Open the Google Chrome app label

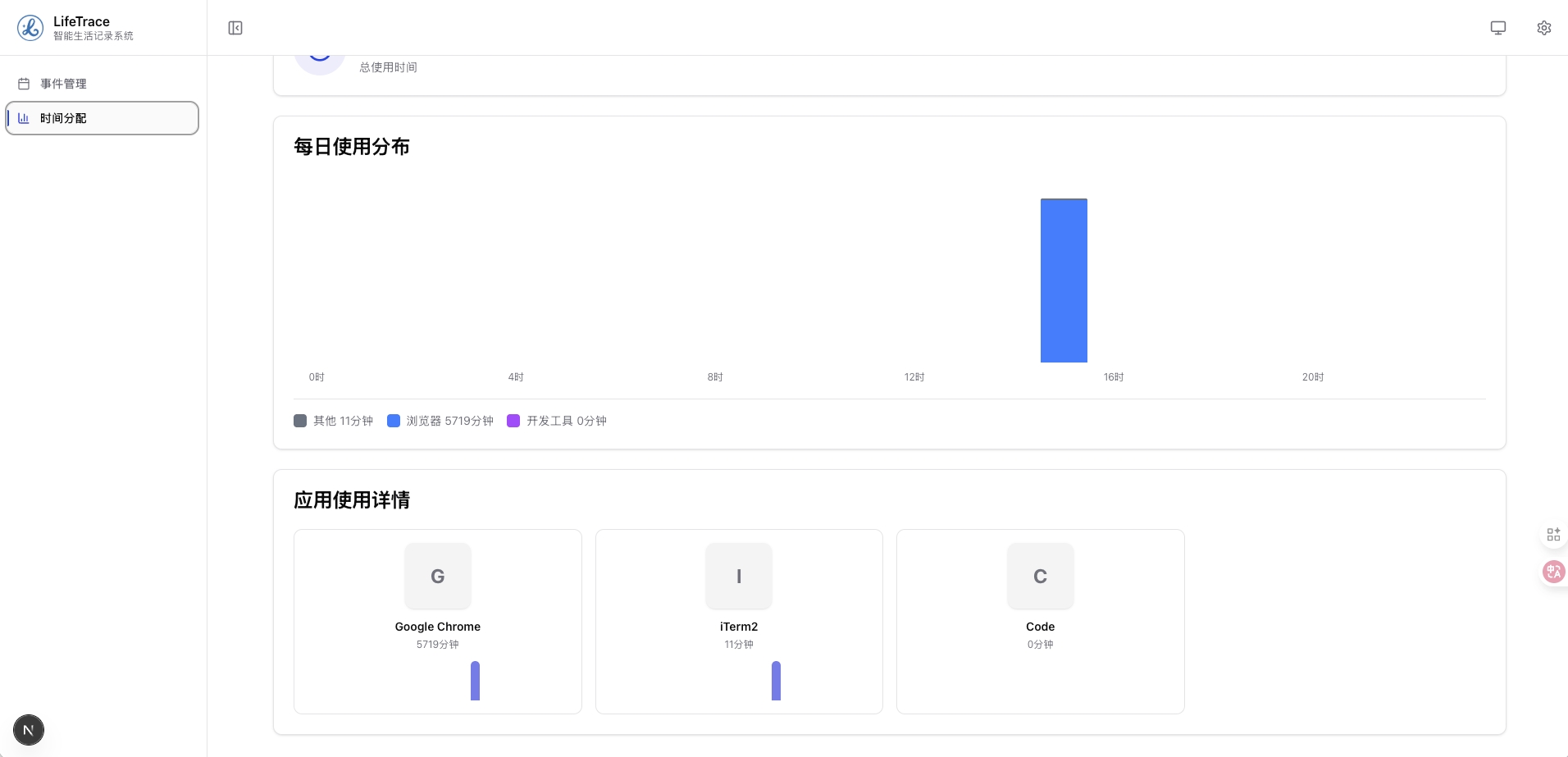(438, 627)
